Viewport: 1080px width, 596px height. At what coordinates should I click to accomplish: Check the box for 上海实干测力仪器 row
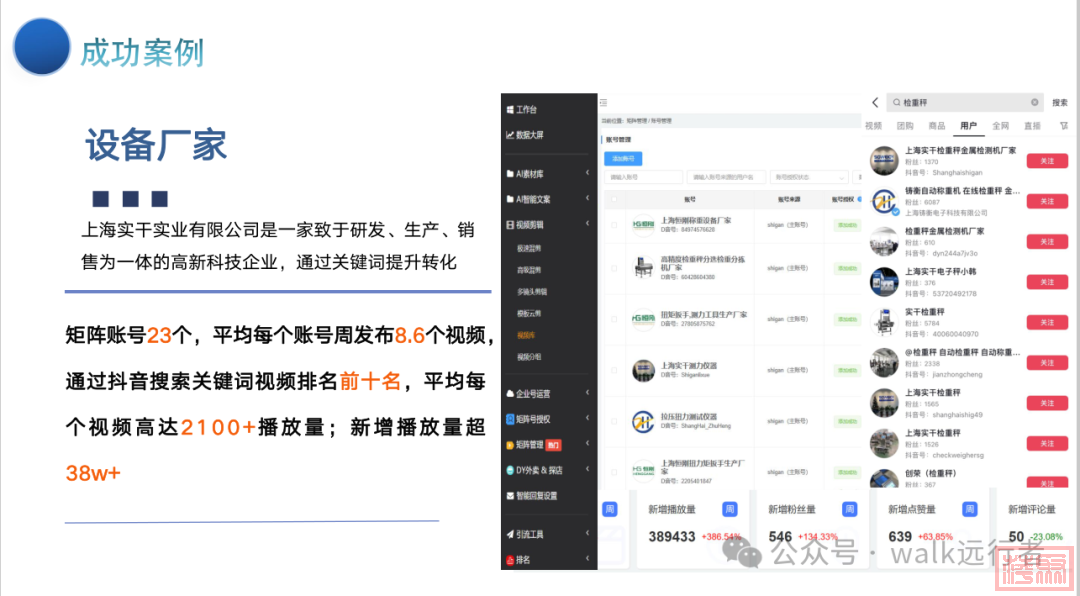[x=614, y=370]
